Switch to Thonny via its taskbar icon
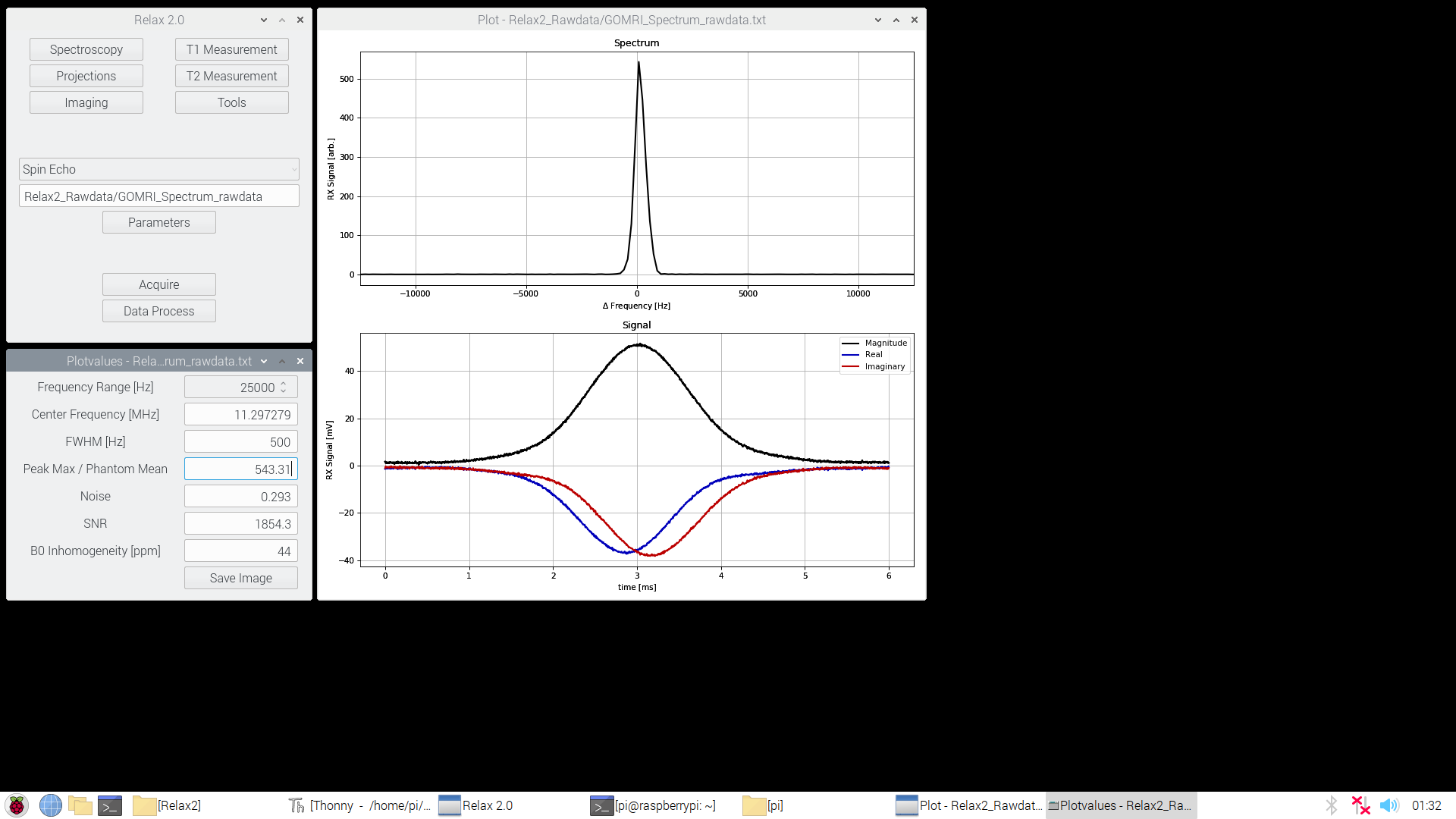 356,805
